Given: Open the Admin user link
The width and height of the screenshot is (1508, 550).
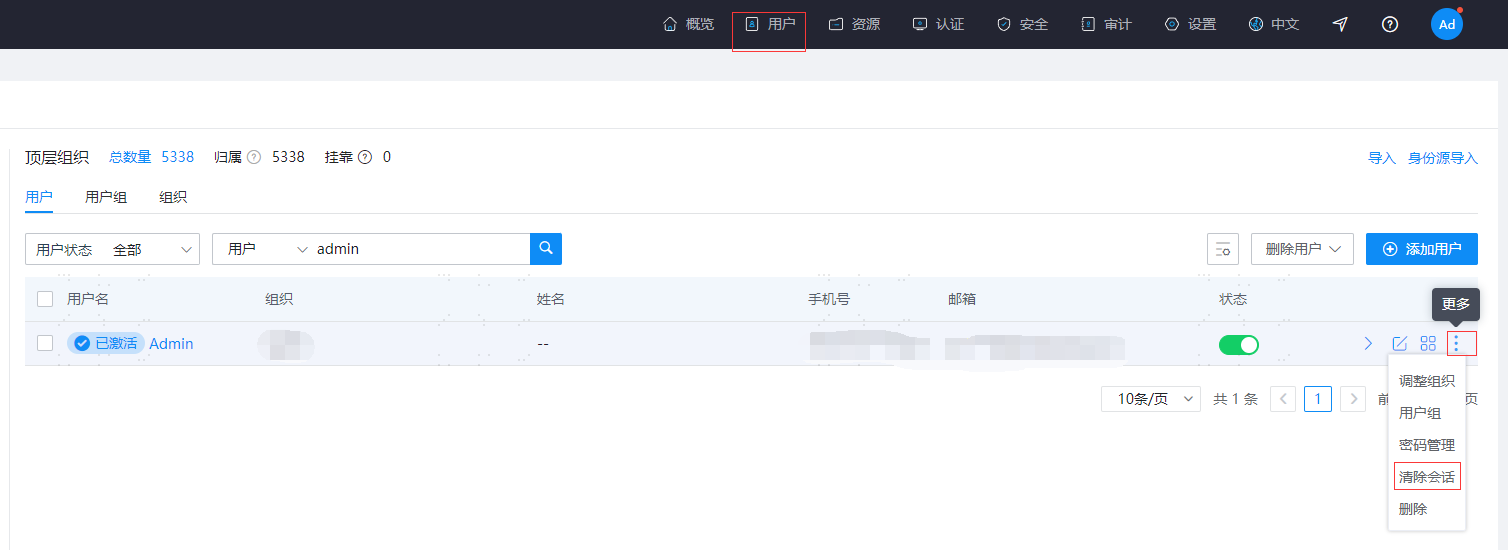Looking at the screenshot, I should point(171,343).
